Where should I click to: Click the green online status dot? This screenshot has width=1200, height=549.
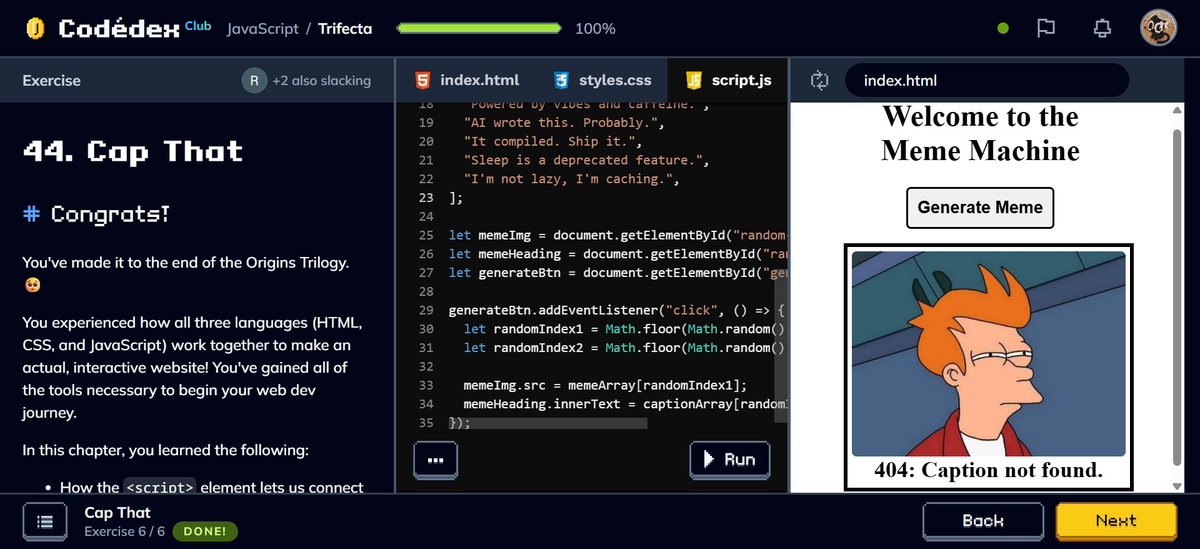pyautogui.click(x=1003, y=28)
